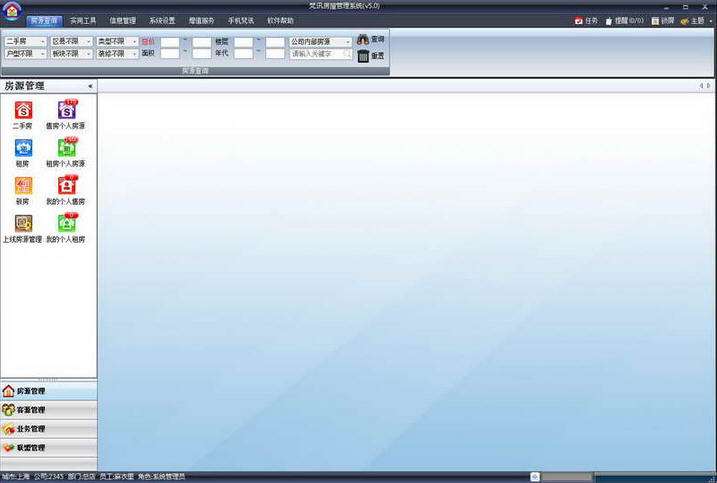Click the 售价 minimum price field
717x483 pixels.
[170, 42]
